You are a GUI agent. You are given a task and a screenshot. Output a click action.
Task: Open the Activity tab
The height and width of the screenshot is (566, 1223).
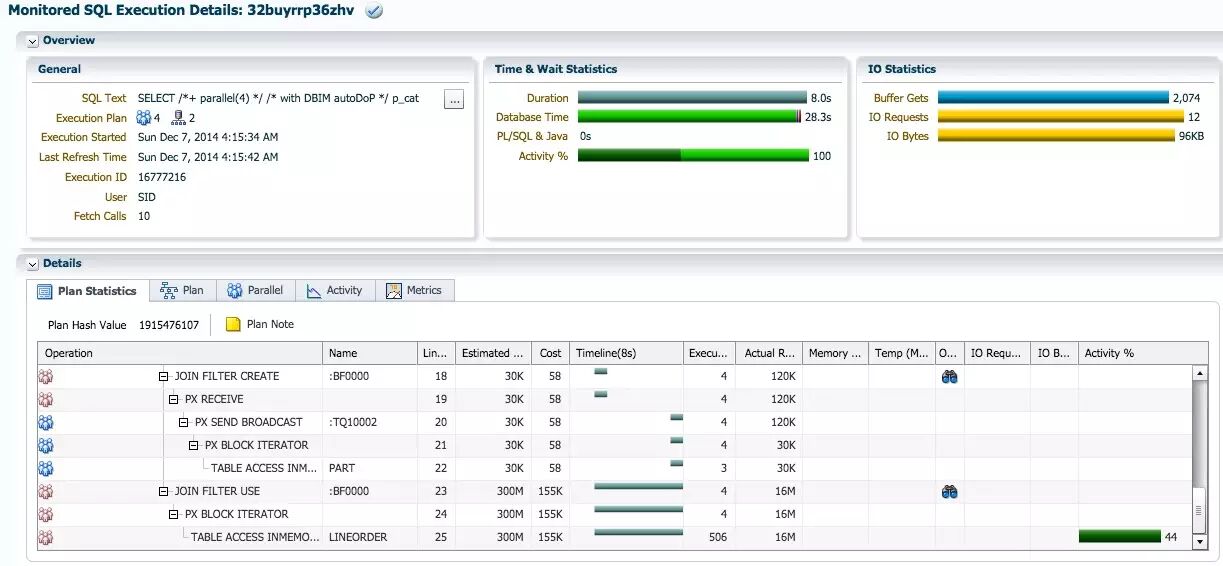tap(335, 290)
